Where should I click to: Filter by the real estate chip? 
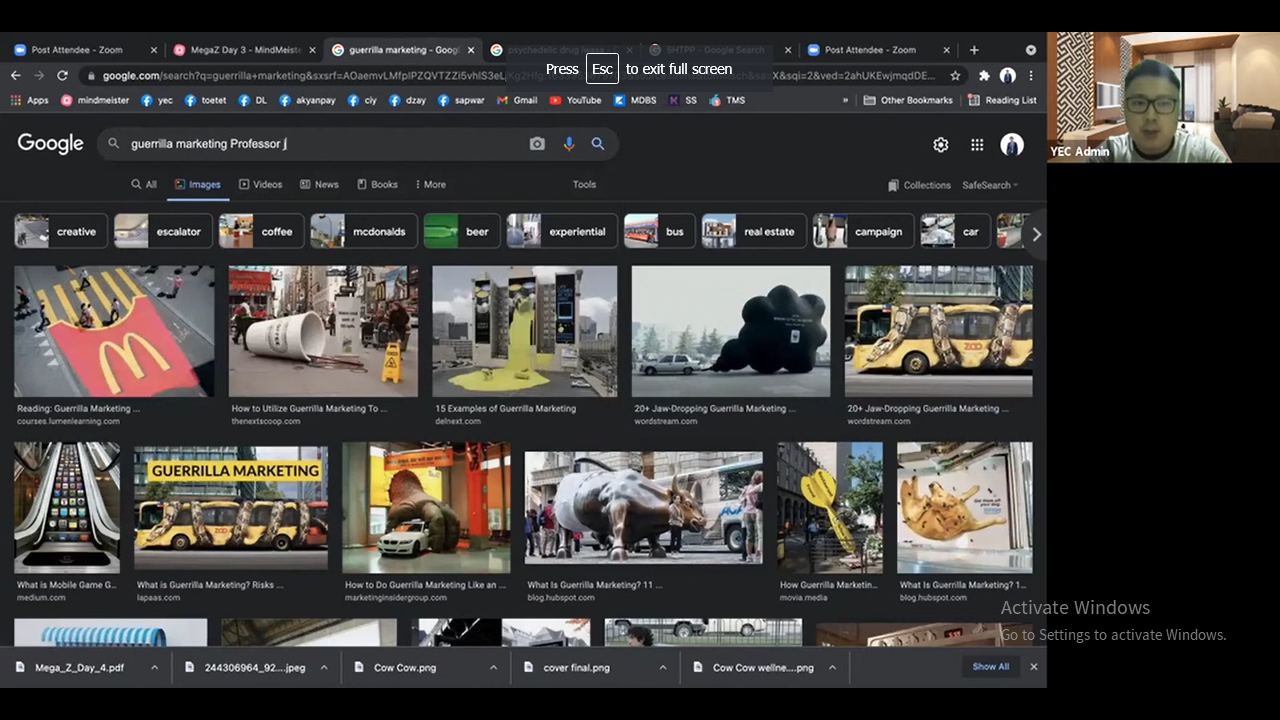coord(753,232)
